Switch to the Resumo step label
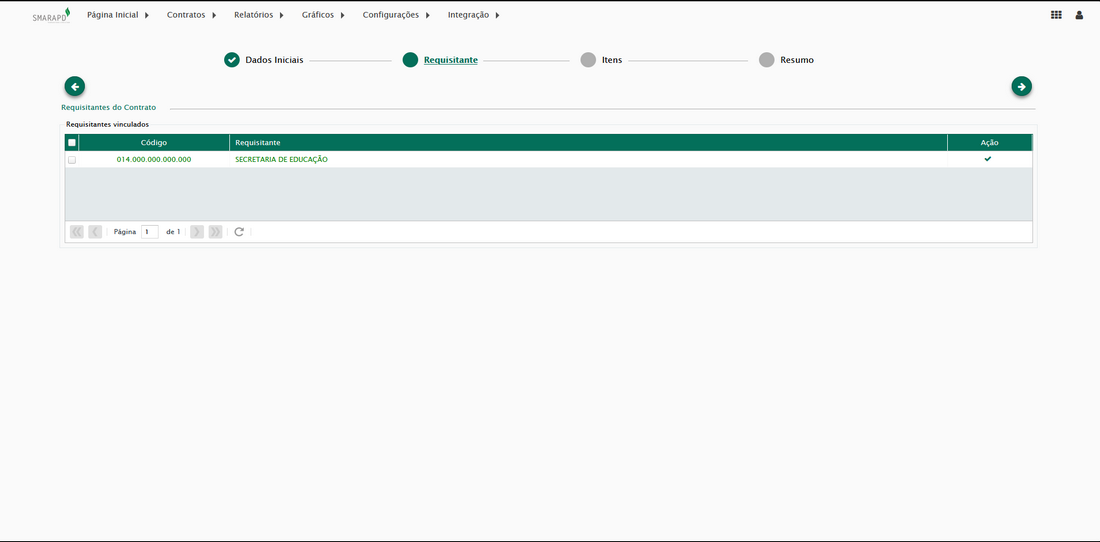The image size is (1100, 542). 797,60
